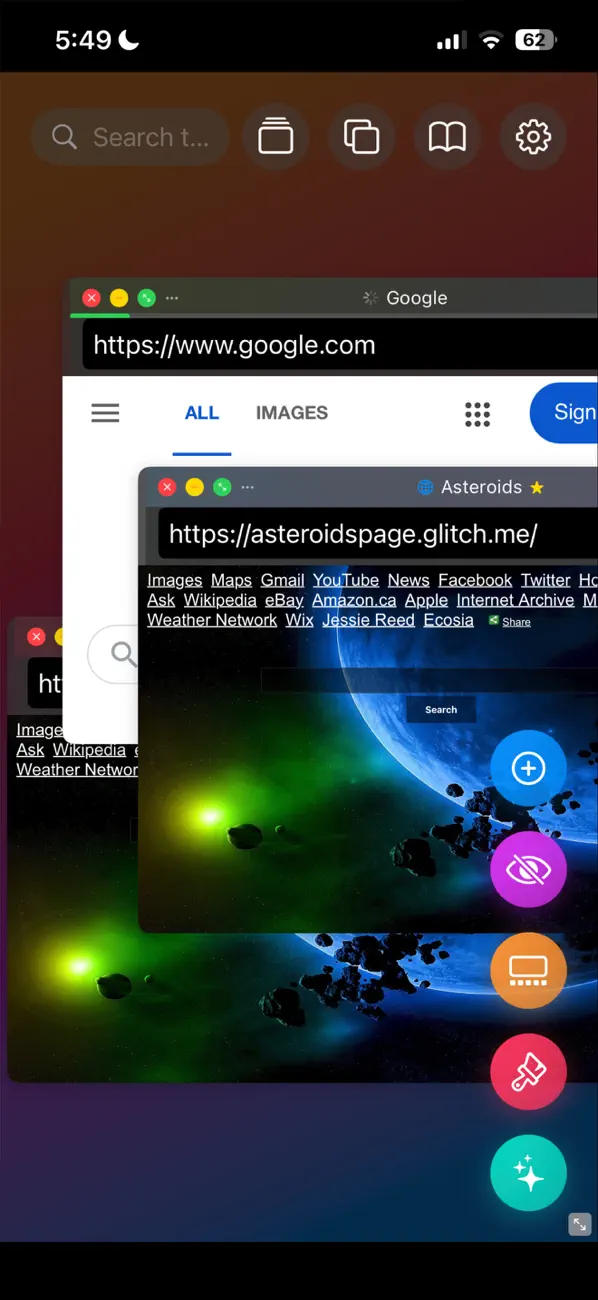Open the overlapping windows icon
The height and width of the screenshot is (1300, 598).
(x=361, y=137)
